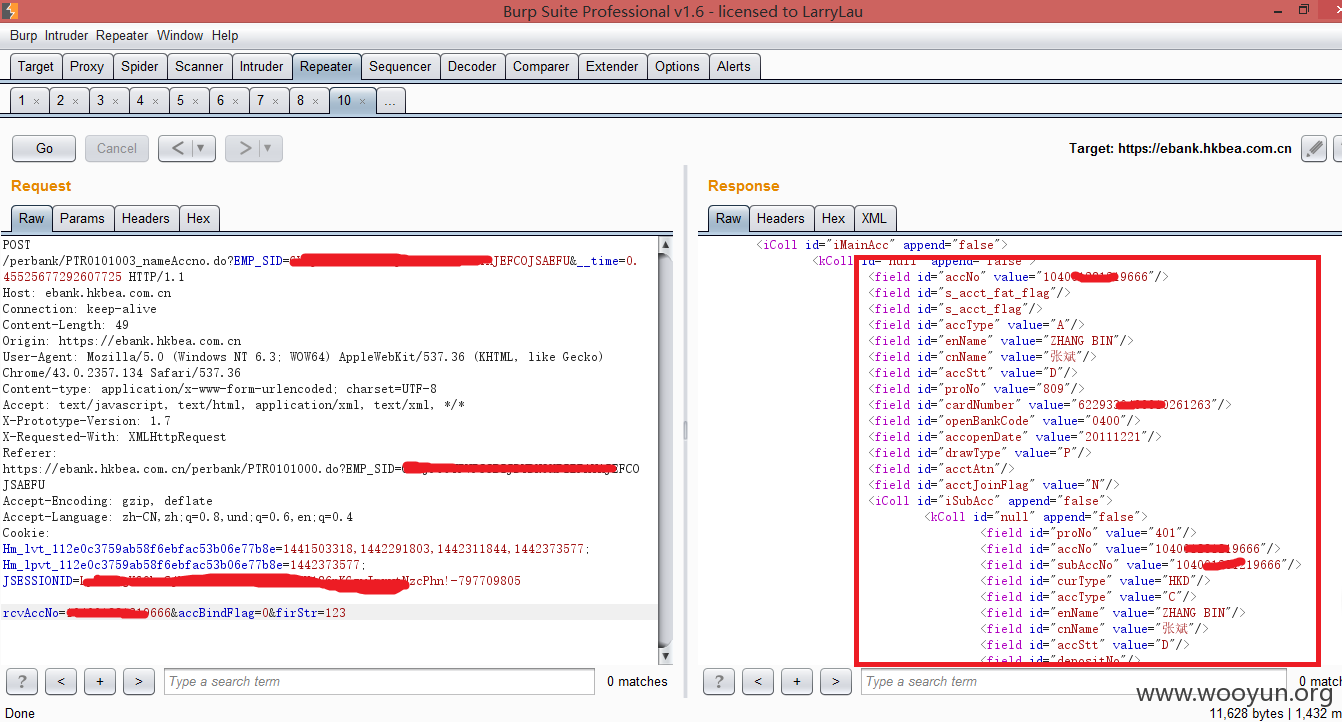Image resolution: width=1342 pixels, height=722 pixels.
Task: Click request search next match arrow
Action: [x=138, y=682]
